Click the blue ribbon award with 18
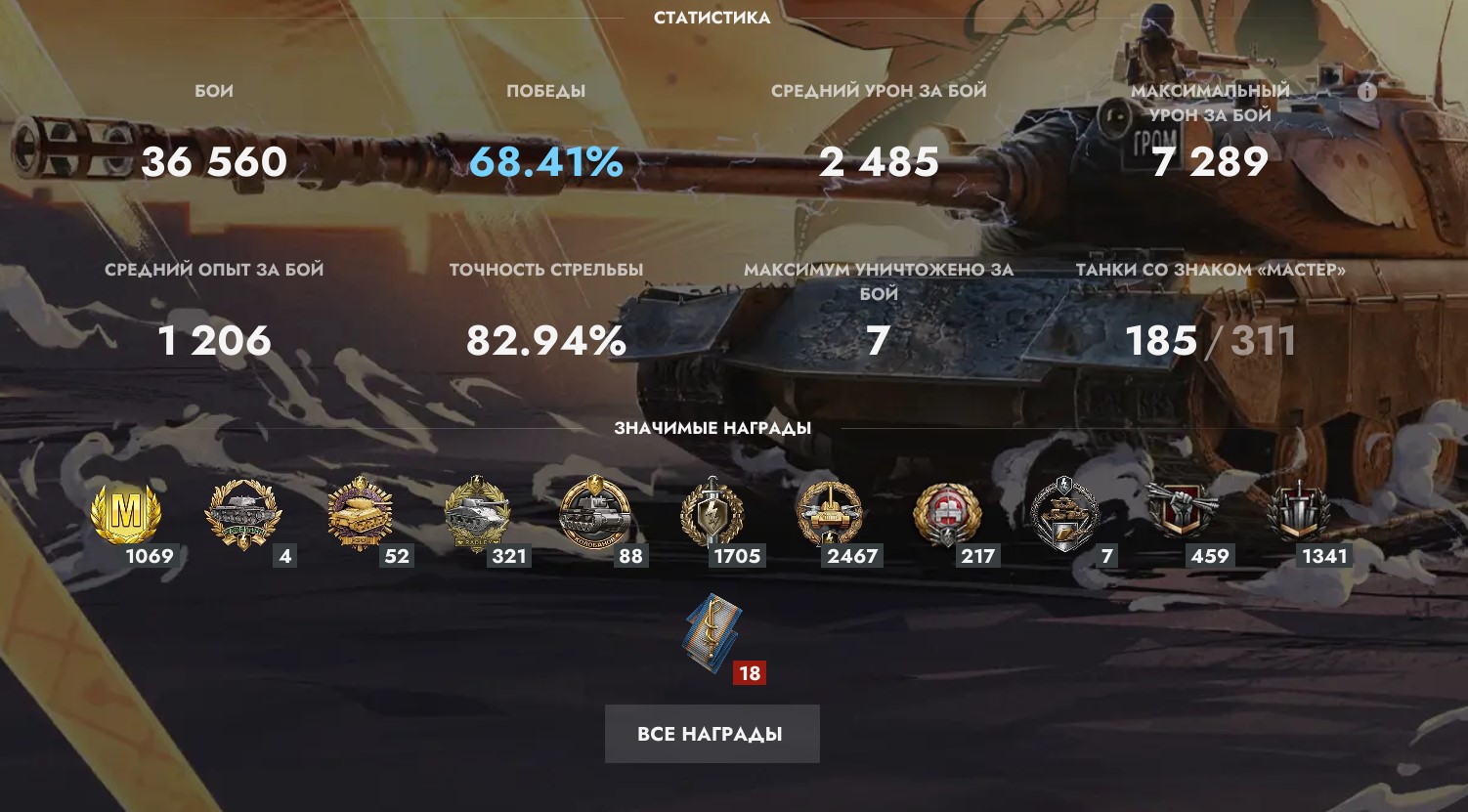Screen dimensions: 1468x812 pyautogui.click(x=712, y=630)
